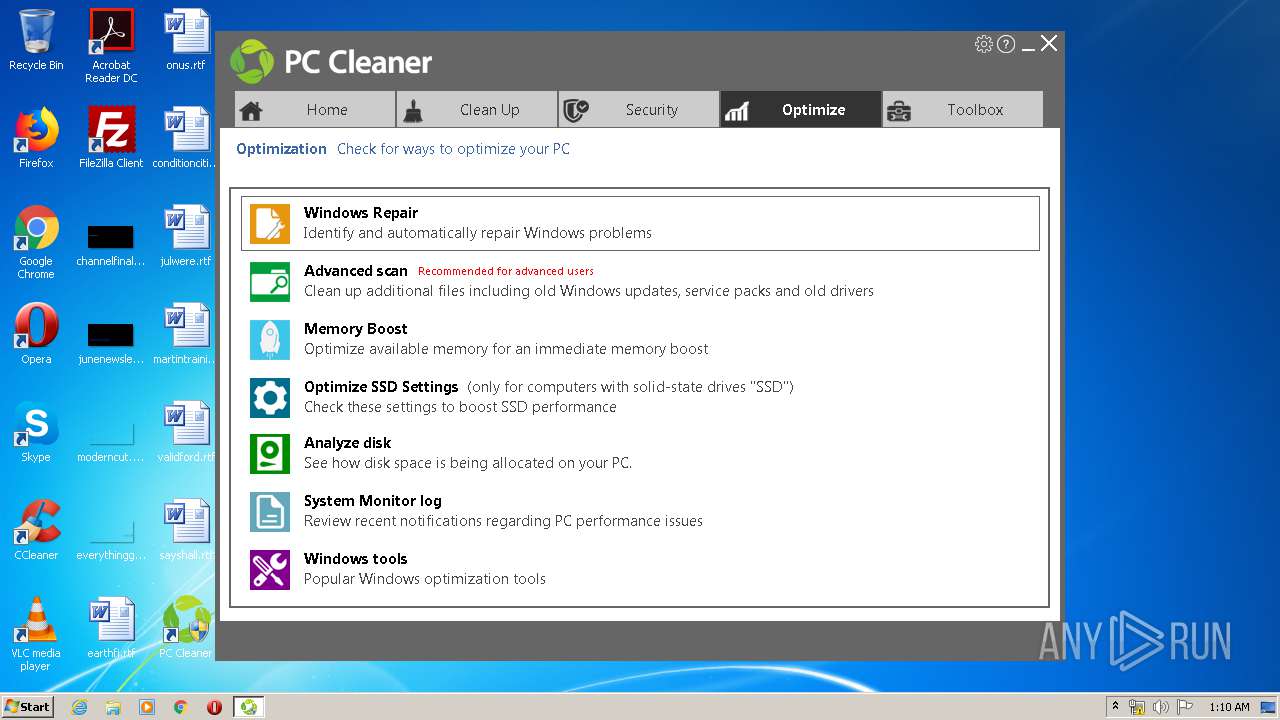
Task: Select the Google Chrome desktop shortcut
Action: [36, 242]
